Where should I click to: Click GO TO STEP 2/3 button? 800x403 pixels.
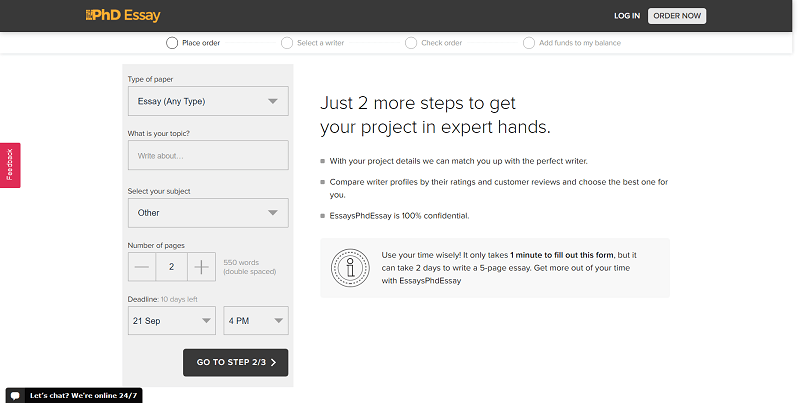coord(236,362)
